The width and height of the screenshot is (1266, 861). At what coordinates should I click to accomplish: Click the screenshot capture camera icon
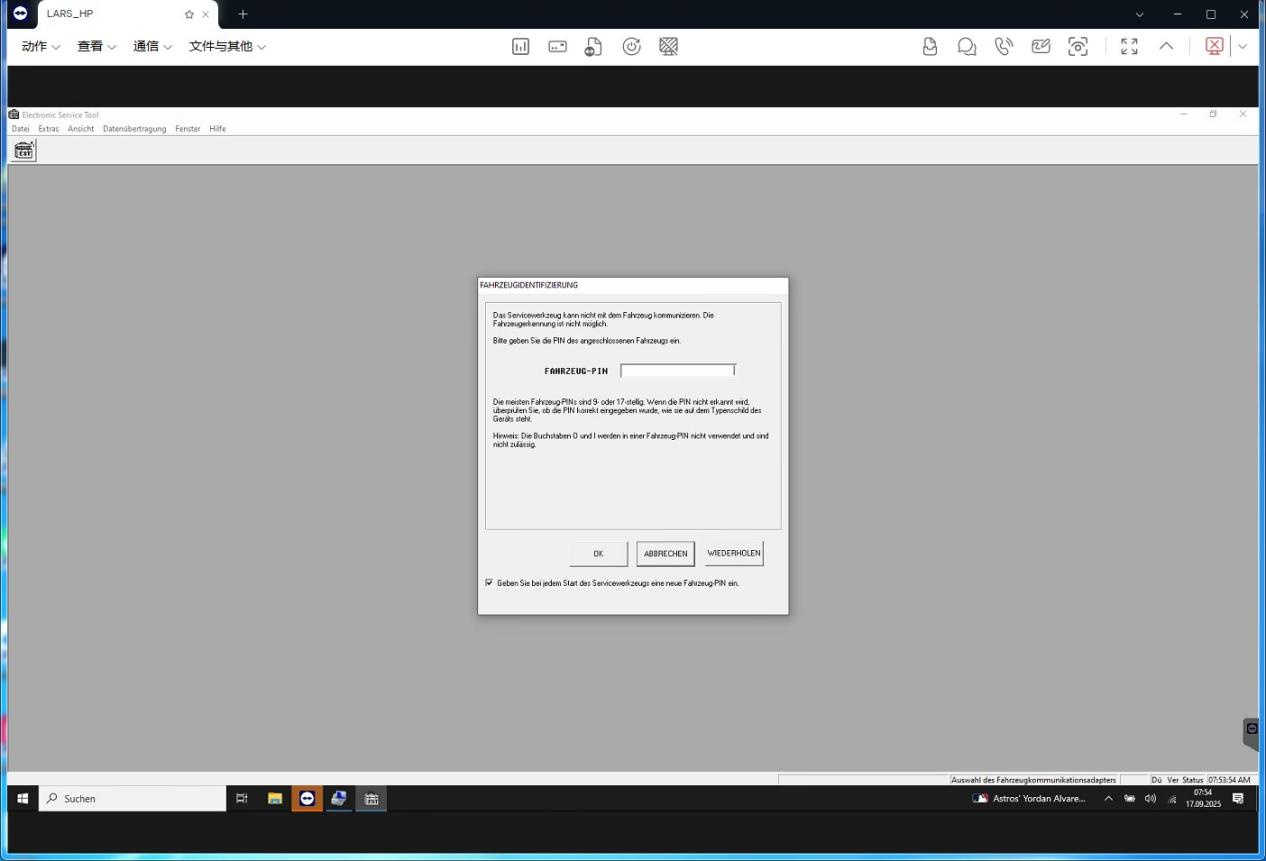[1078, 46]
